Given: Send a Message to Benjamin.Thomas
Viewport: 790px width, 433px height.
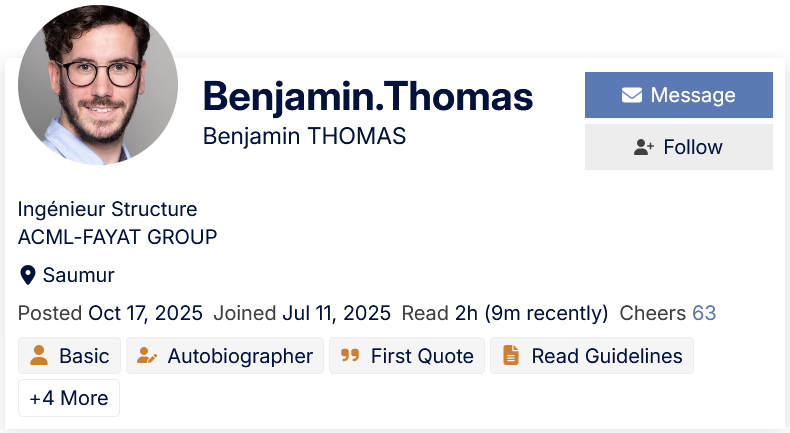Looking at the screenshot, I should tap(679, 95).
